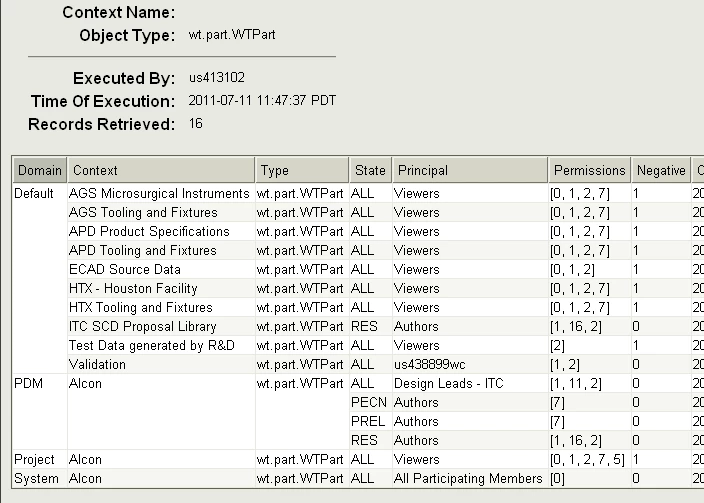This screenshot has height=503, width=704.
Task: Click the HTX - Houston Facility context
Action: coord(133,288)
